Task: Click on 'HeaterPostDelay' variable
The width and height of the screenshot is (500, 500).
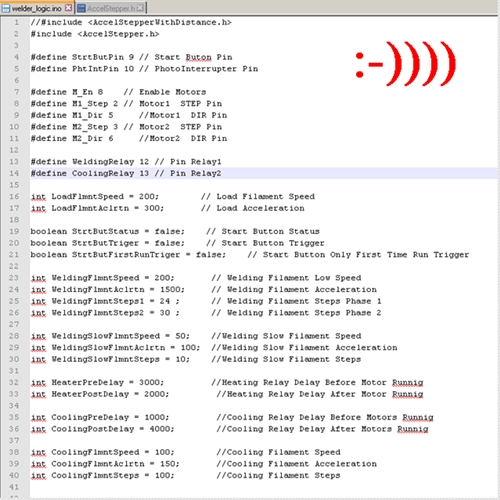Action: tap(90, 394)
